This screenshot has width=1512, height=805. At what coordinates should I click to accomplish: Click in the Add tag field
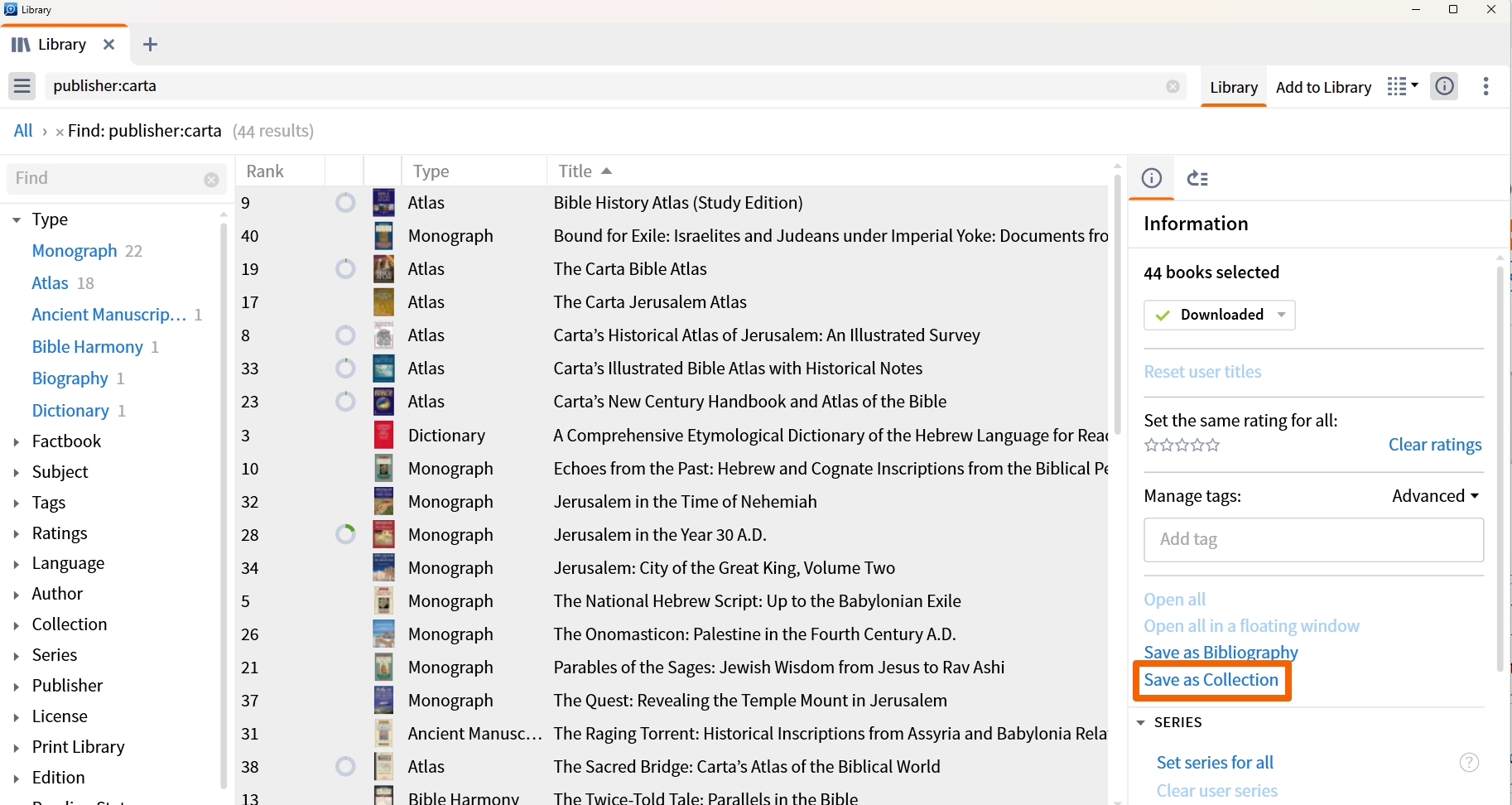(1313, 540)
